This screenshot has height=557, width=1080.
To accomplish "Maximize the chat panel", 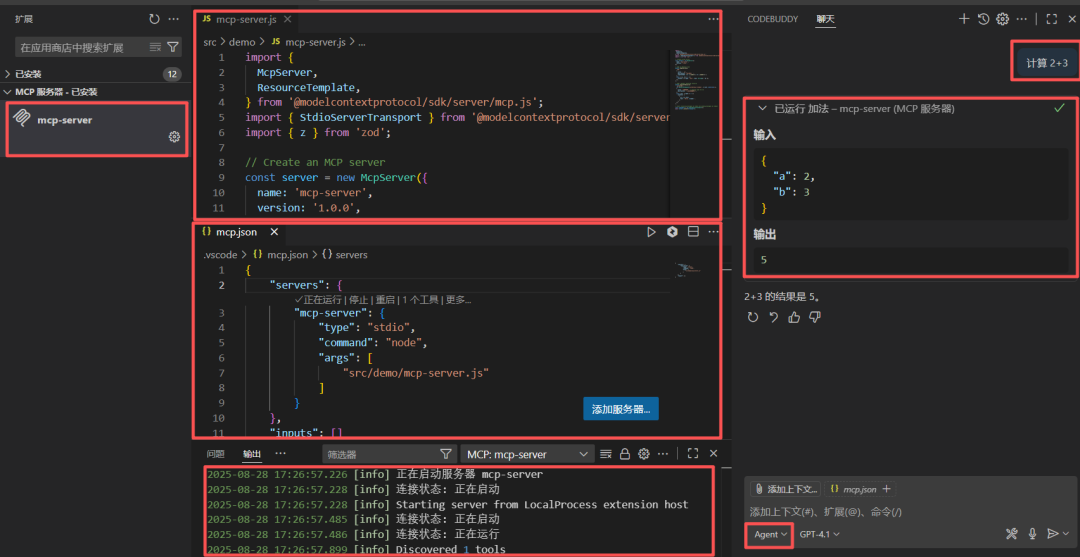I will 1051,19.
